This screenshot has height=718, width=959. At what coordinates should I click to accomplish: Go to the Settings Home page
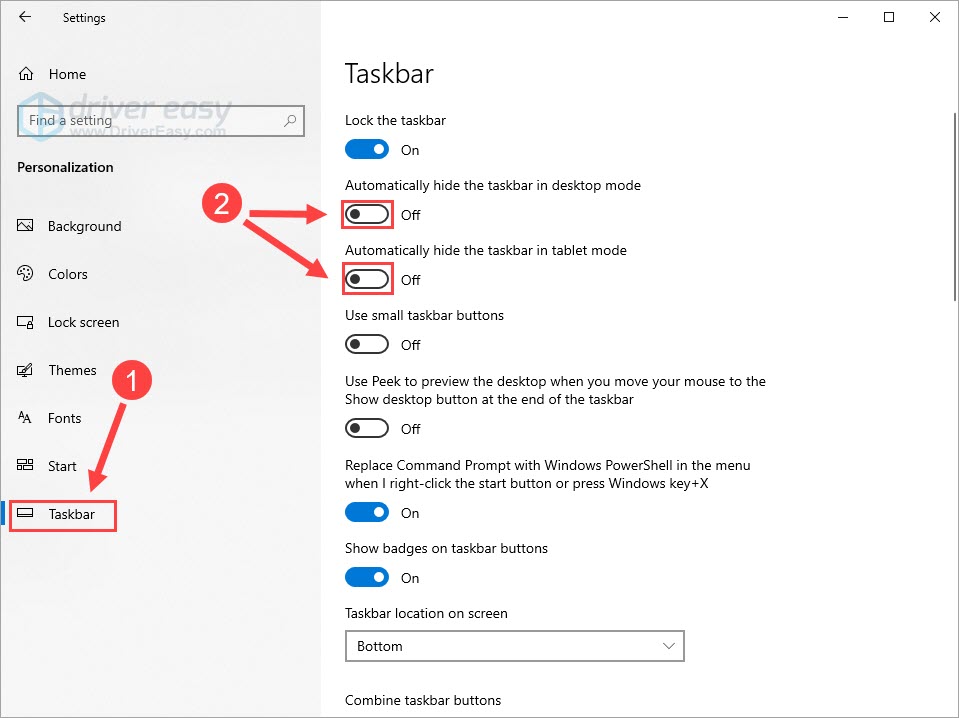pos(64,73)
